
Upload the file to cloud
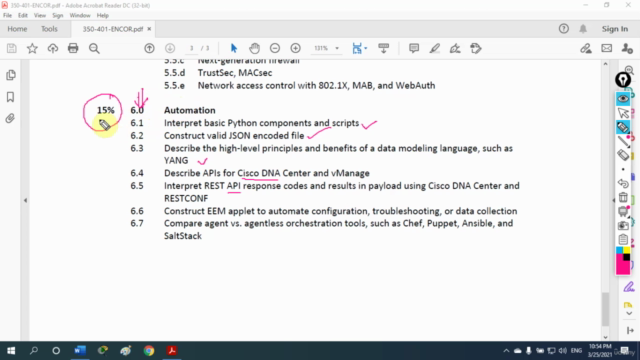pos(53,49)
